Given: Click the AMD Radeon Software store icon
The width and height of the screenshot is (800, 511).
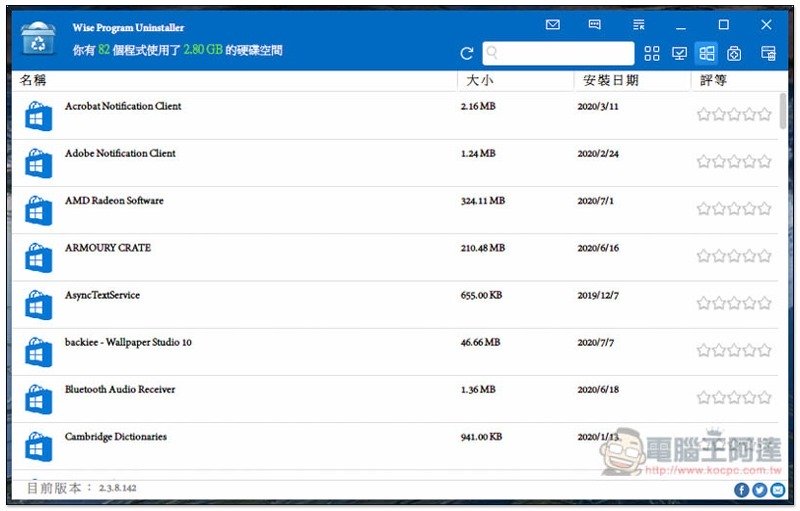Looking at the screenshot, I should click(38, 211).
